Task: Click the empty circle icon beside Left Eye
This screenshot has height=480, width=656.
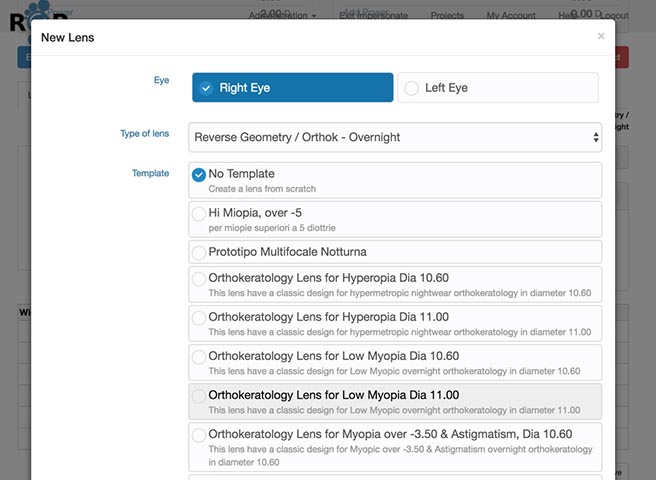Action: pos(411,88)
